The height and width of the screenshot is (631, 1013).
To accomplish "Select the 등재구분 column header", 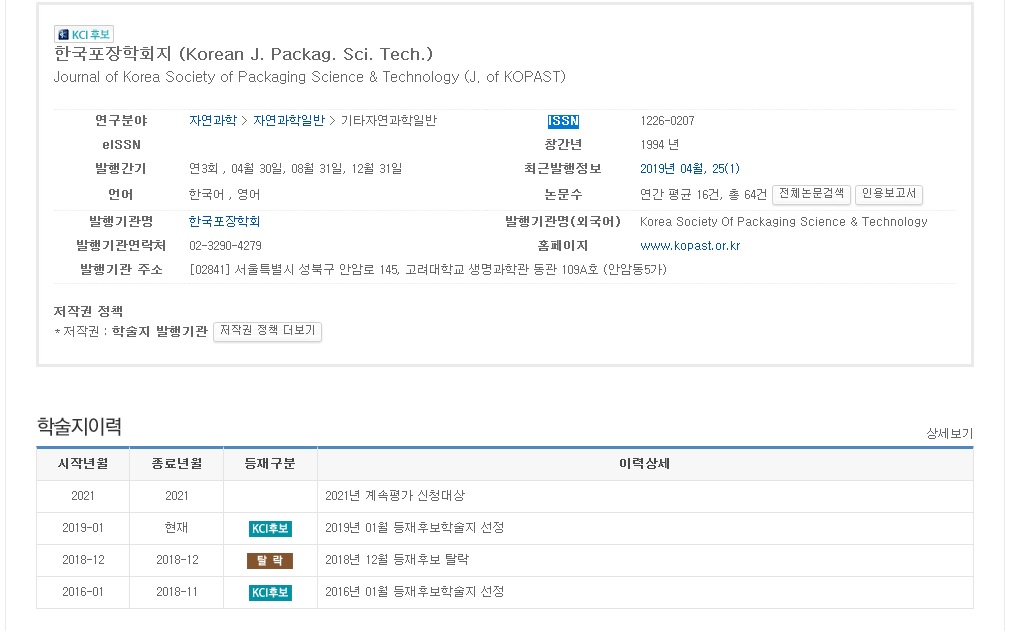I will (x=270, y=464).
